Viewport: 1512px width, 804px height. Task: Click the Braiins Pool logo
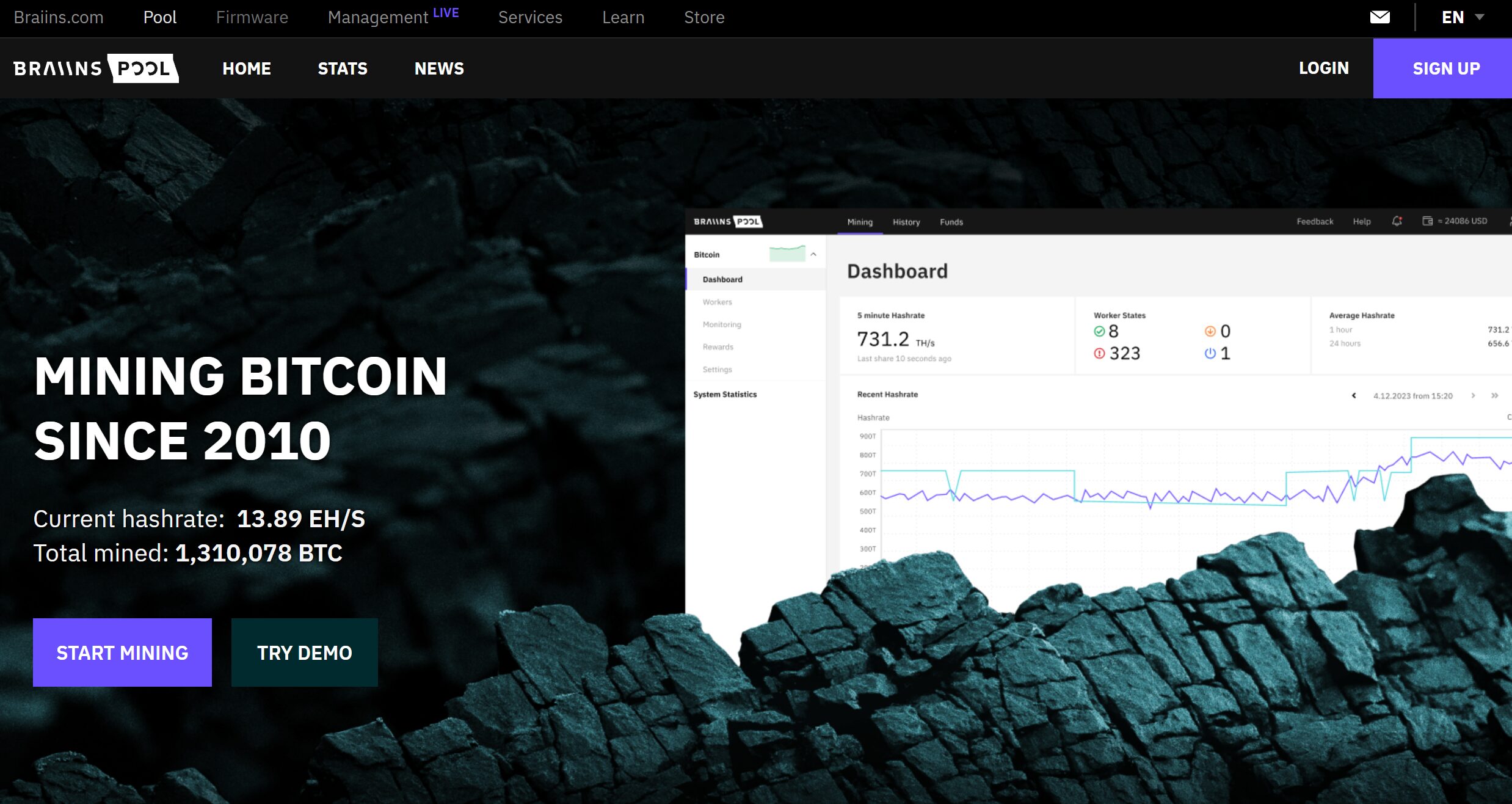[x=96, y=68]
